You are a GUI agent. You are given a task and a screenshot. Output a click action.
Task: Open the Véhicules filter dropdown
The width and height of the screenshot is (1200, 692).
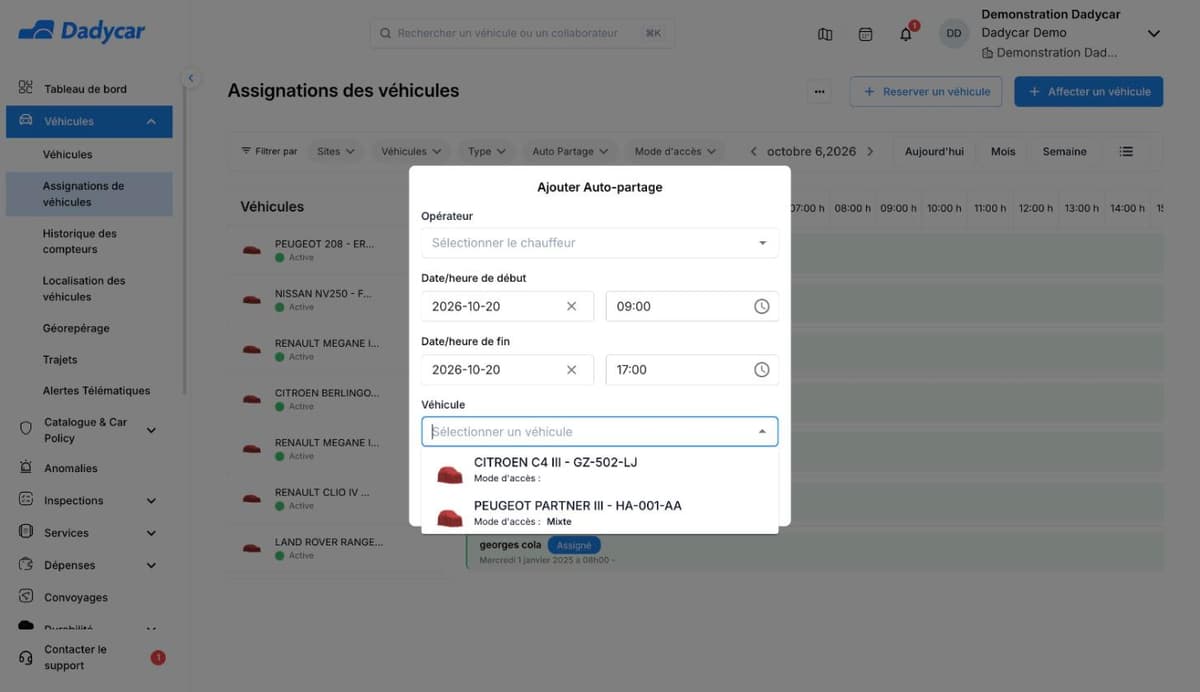(x=411, y=151)
